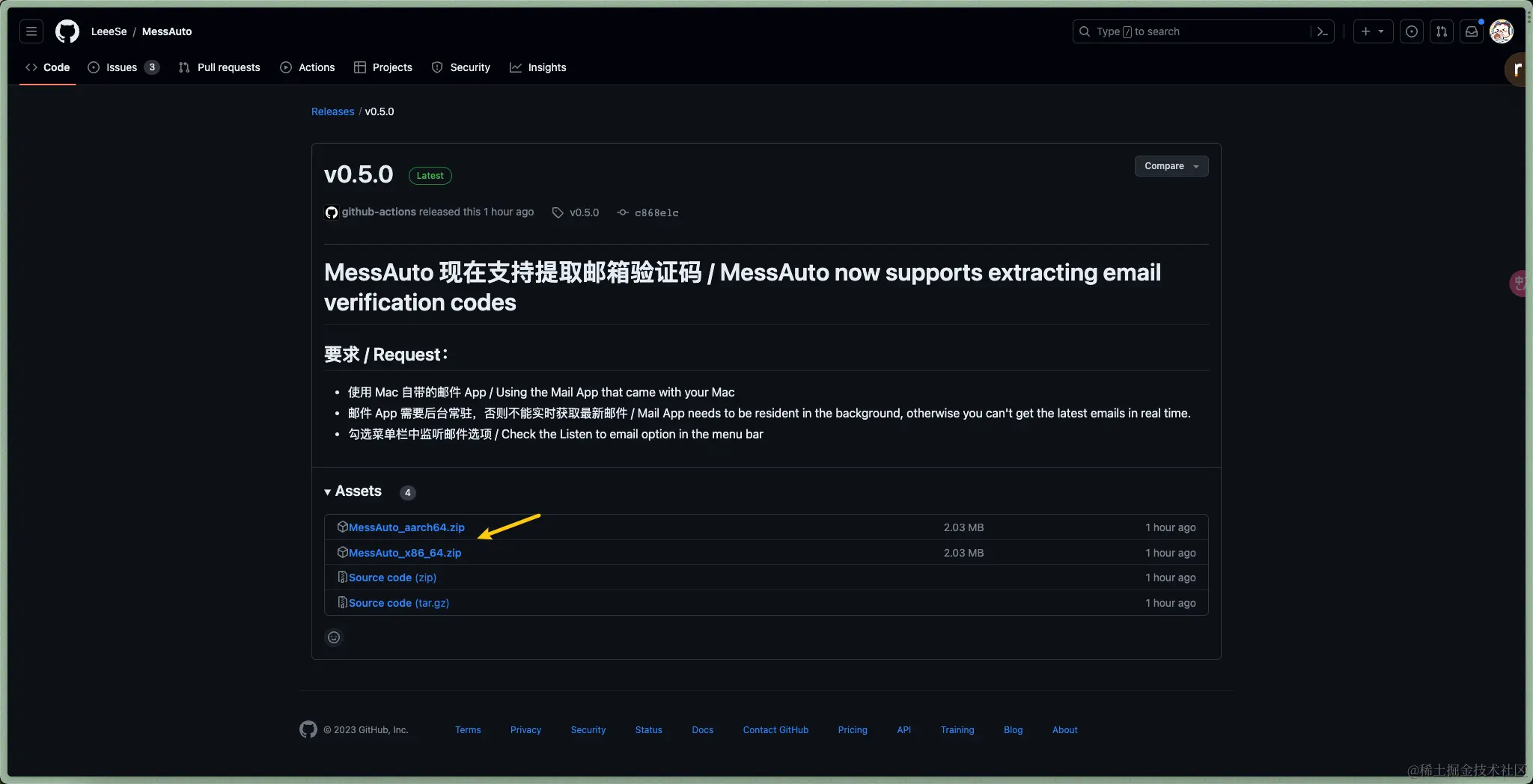Viewport: 1533px width, 784px height.
Task: Click the file icon beside Source code (zip)
Action: (x=342, y=577)
